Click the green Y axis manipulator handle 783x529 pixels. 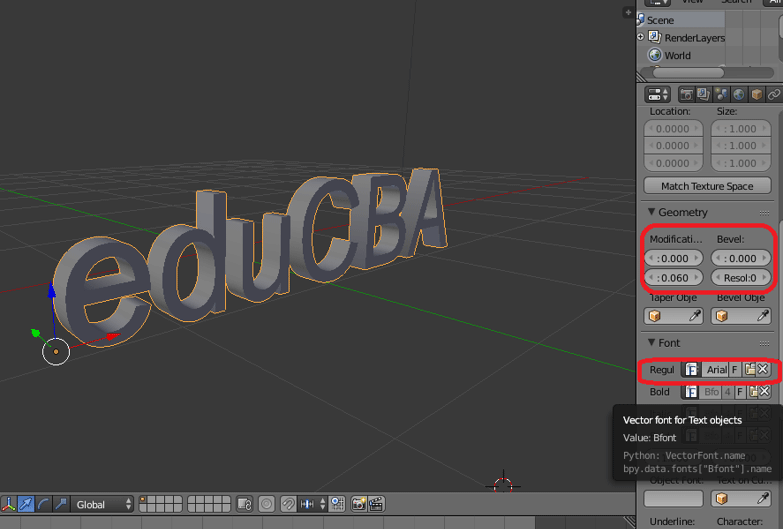pos(36,333)
